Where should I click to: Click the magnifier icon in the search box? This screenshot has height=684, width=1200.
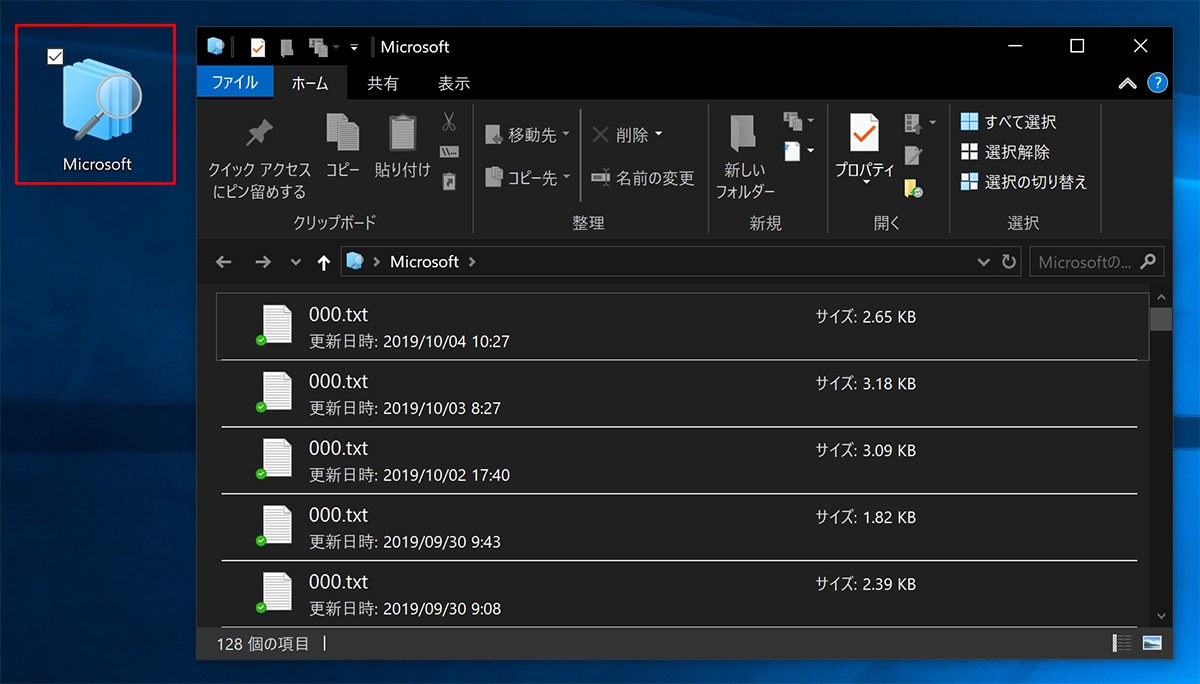point(1146,261)
